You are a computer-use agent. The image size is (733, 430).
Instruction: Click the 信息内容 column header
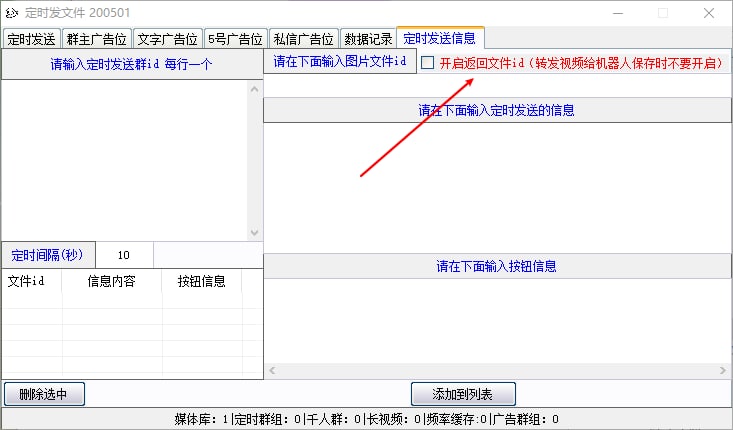click(x=112, y=281)
